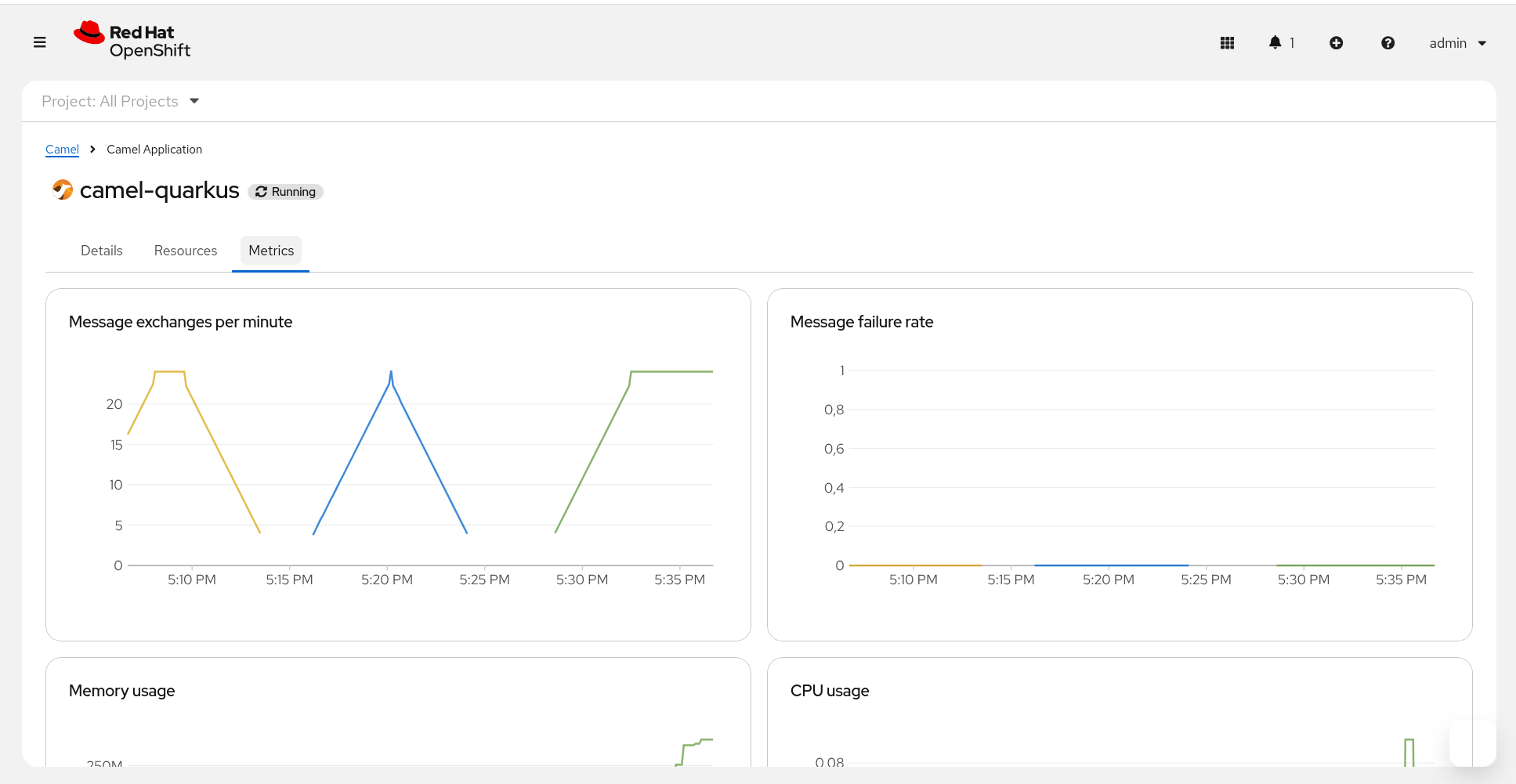
Task: Click the camel-quarkus heading title
Action: tap(159, 190)
